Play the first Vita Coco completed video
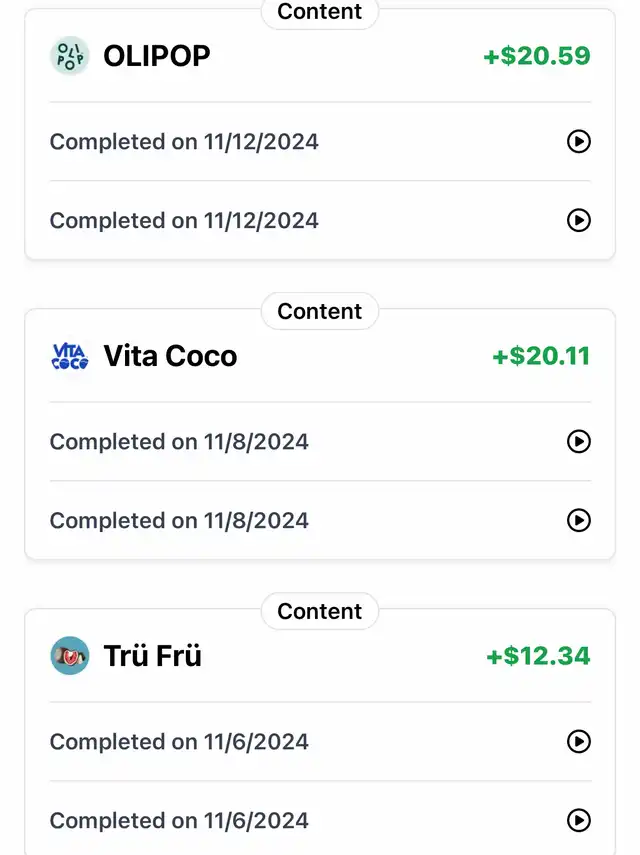The height and width of the screenshot is (855, 640). point(579,442)
